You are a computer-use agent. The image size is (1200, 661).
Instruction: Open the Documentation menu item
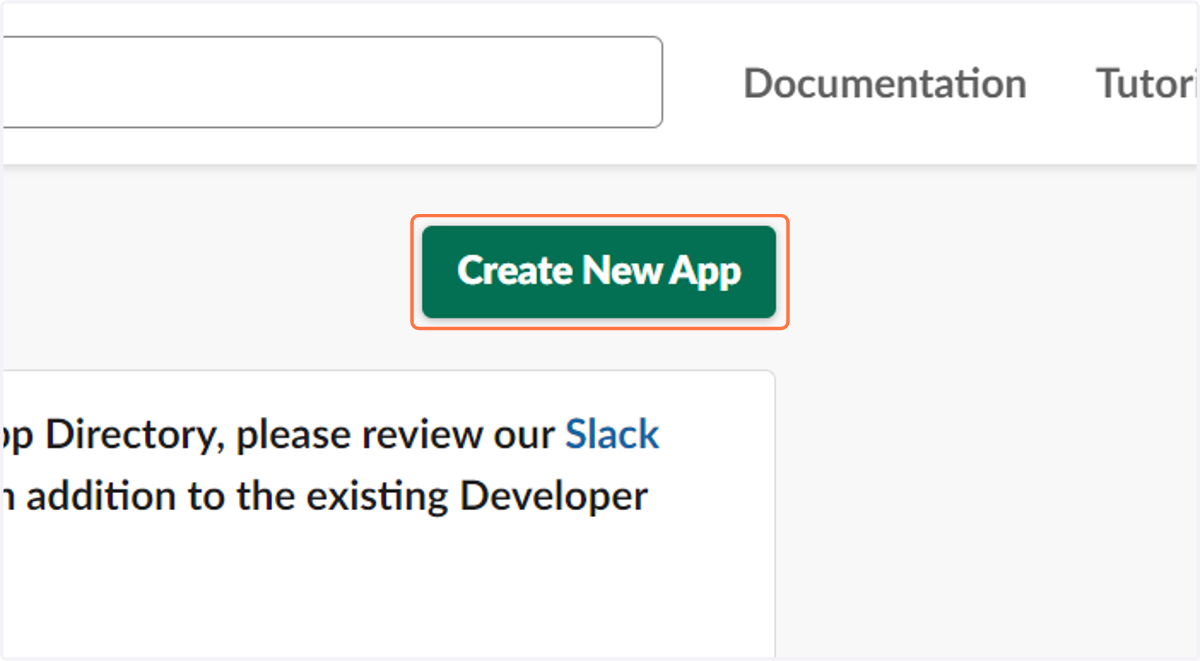coord(885,83)
